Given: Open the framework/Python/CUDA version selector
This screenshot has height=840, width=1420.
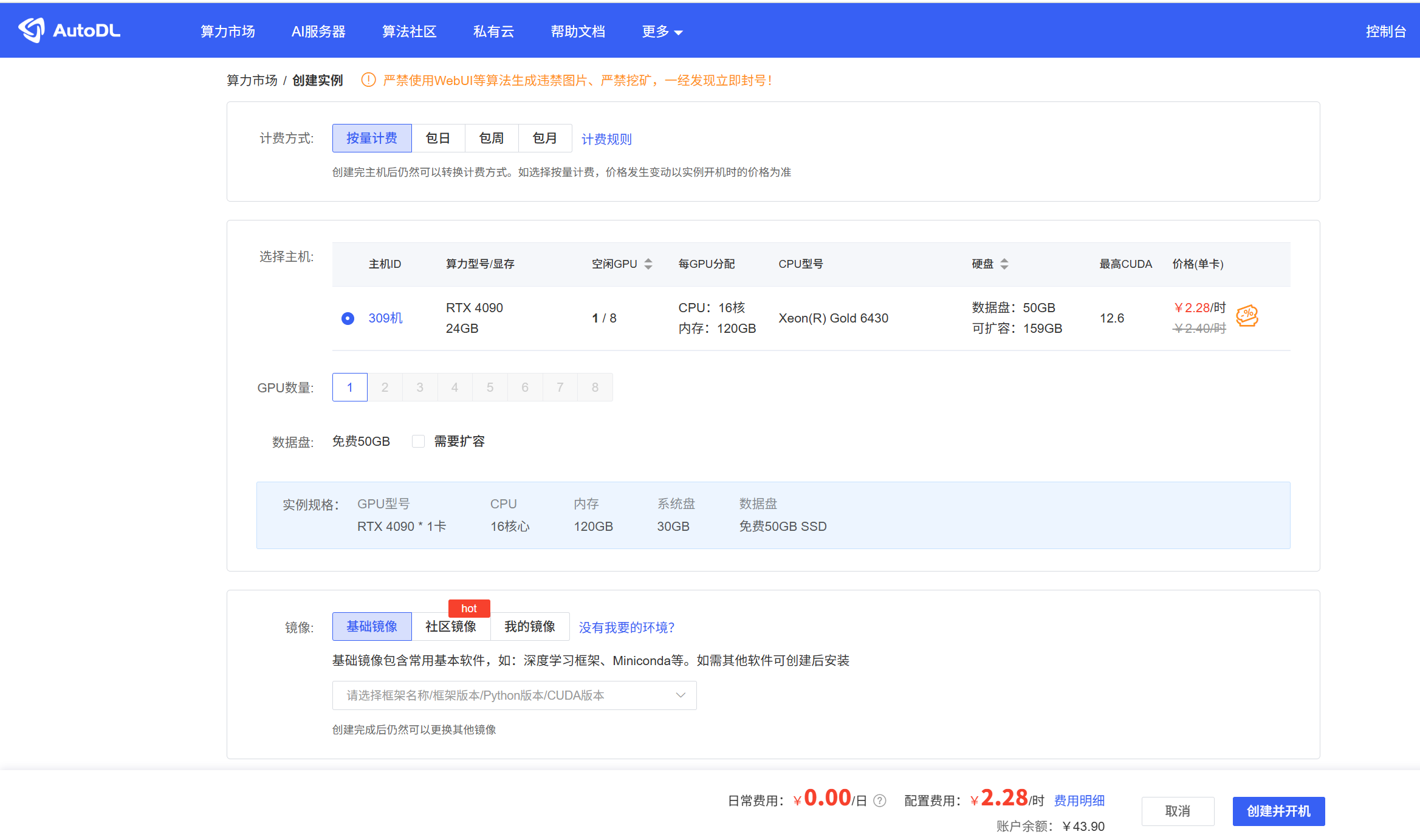Looking at the screenshot, I should [514, 695].
